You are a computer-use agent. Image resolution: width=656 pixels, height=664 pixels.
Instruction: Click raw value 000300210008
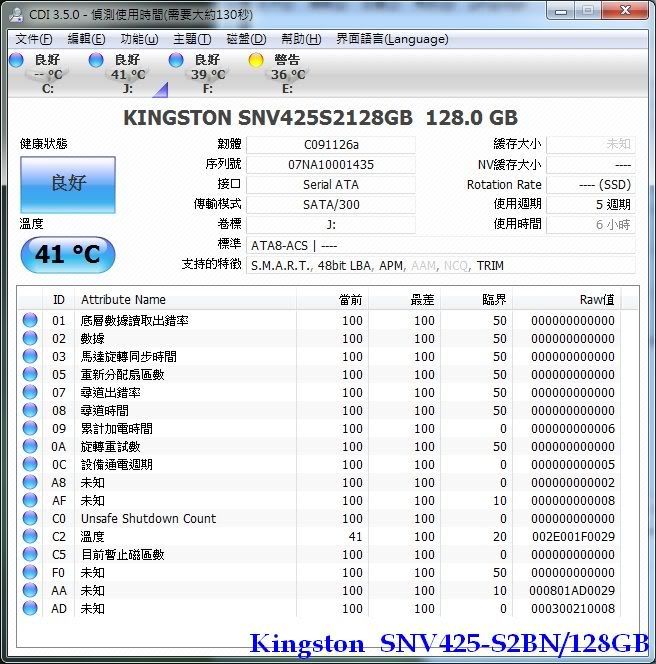pos(573,609)
